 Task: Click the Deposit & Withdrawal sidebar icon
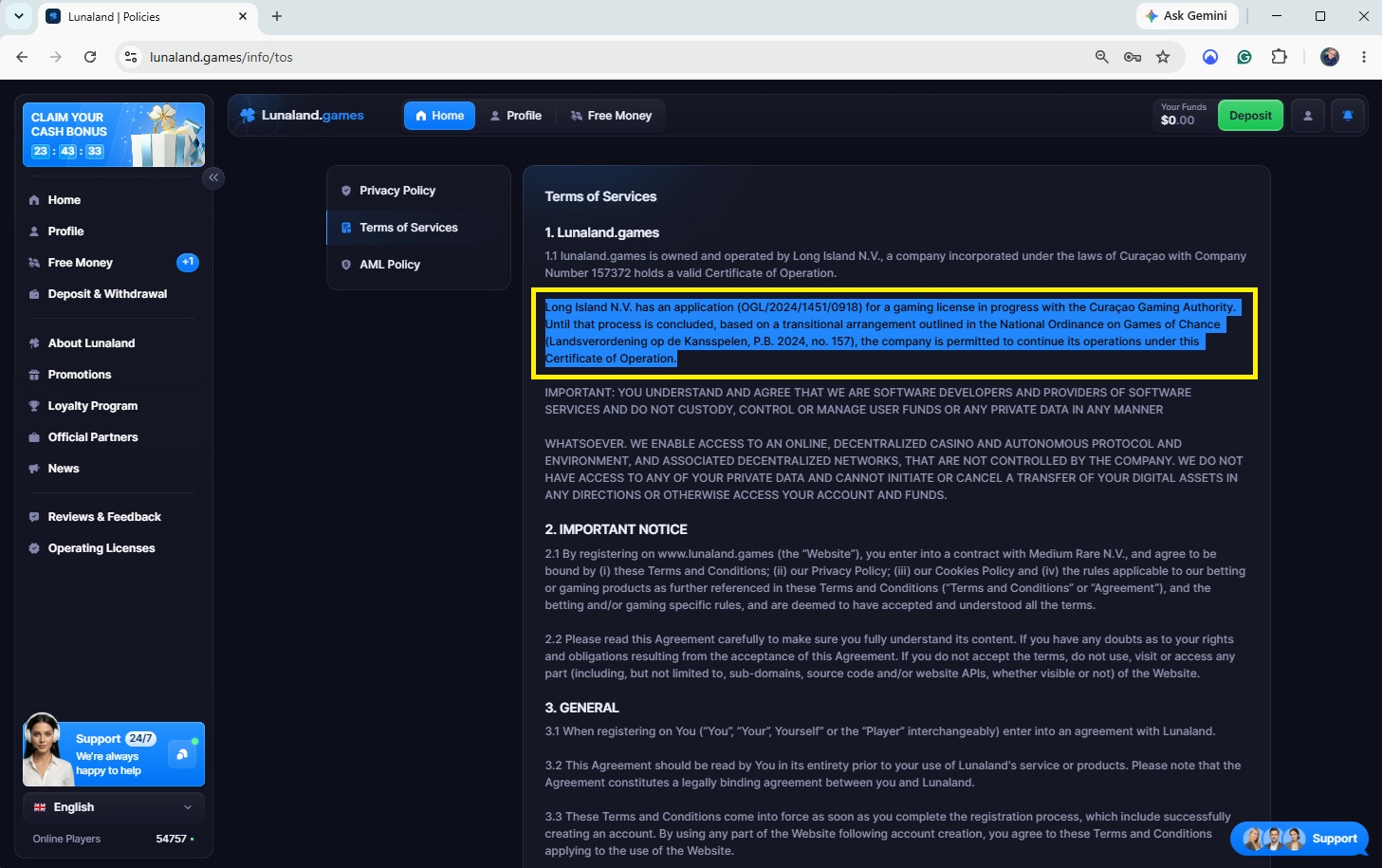click(34, 294)
